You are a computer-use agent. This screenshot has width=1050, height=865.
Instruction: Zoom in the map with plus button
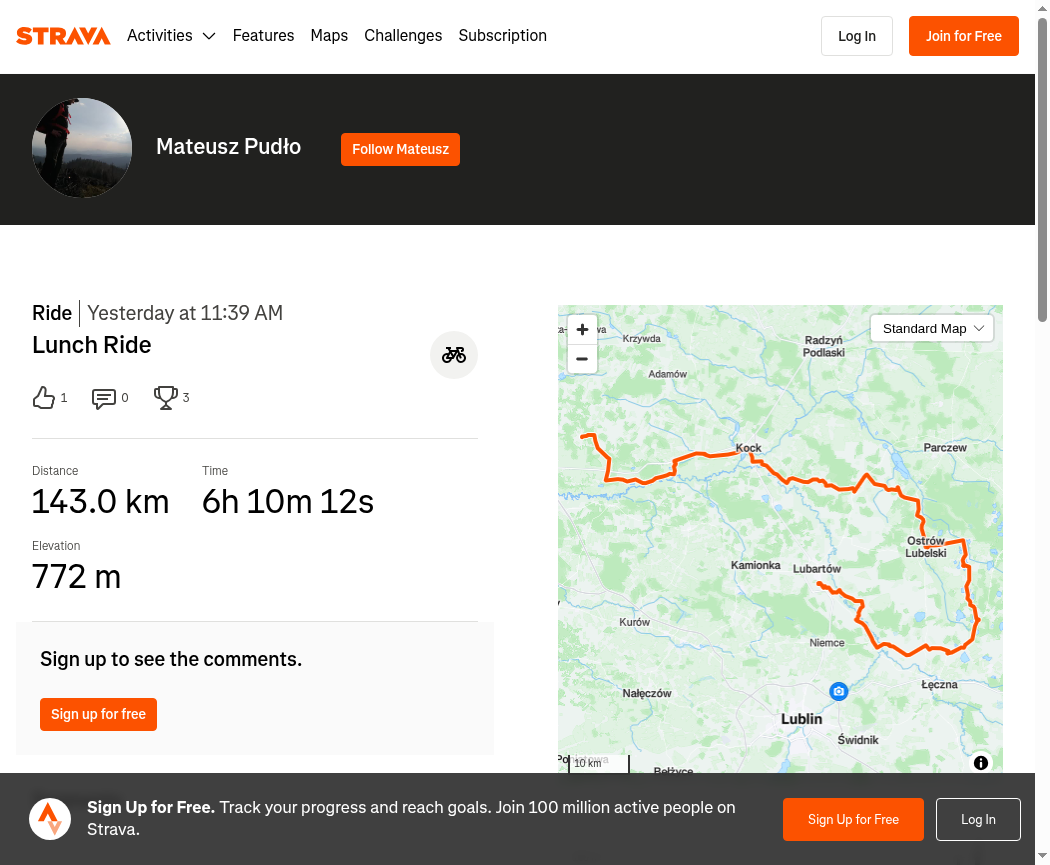[x=582, y=329]
